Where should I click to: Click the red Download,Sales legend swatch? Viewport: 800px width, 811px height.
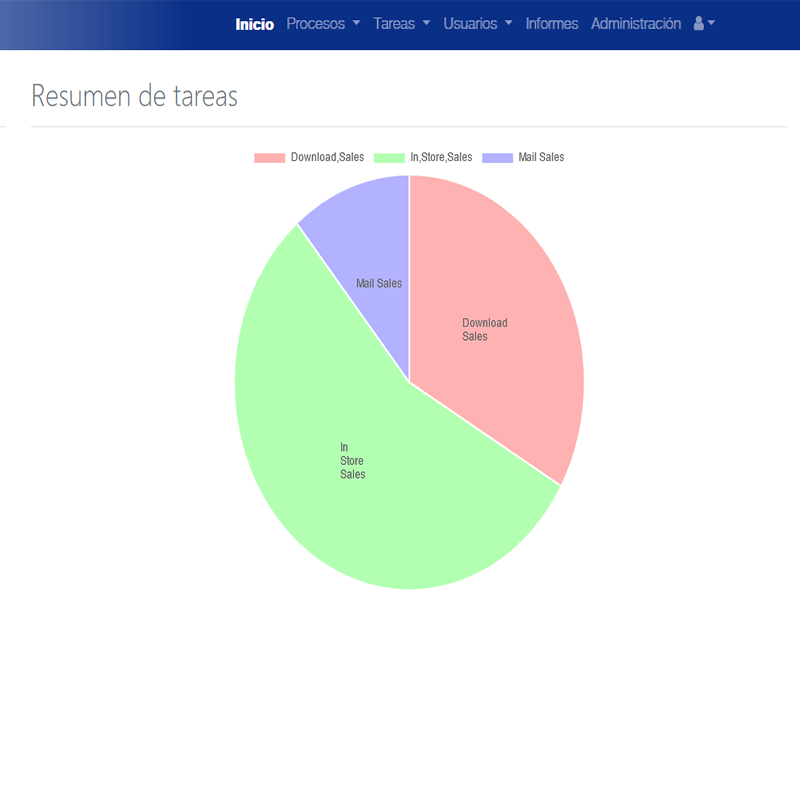click(269, 158)
